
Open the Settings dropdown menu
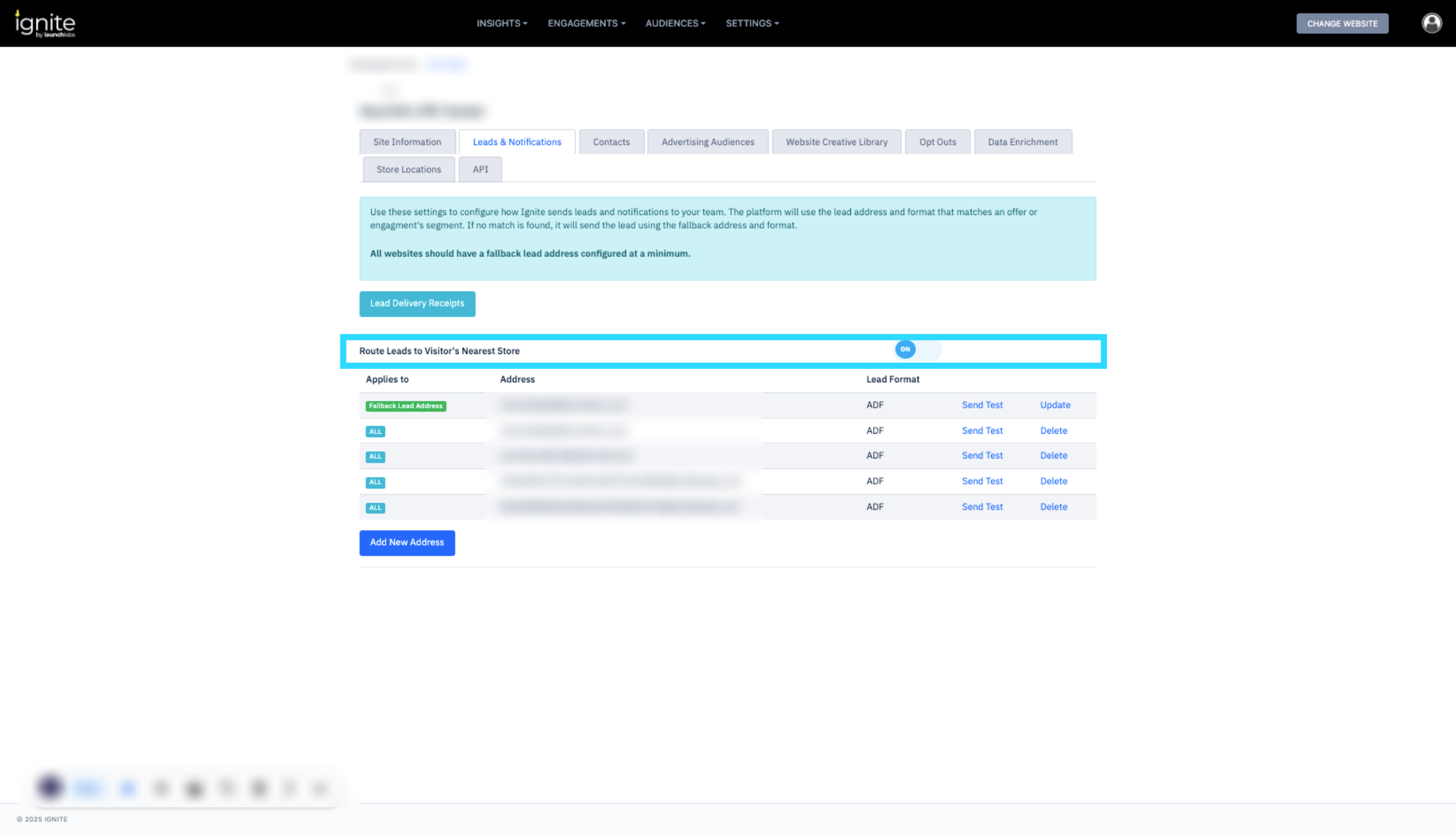click(x=751, y=23)
